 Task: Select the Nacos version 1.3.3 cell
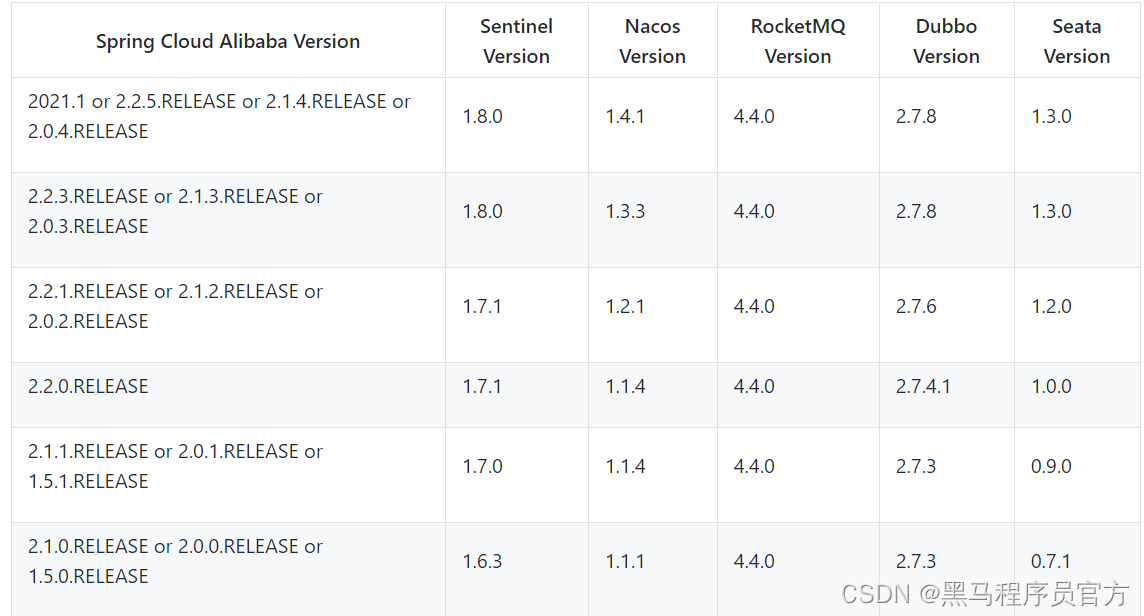625,211
